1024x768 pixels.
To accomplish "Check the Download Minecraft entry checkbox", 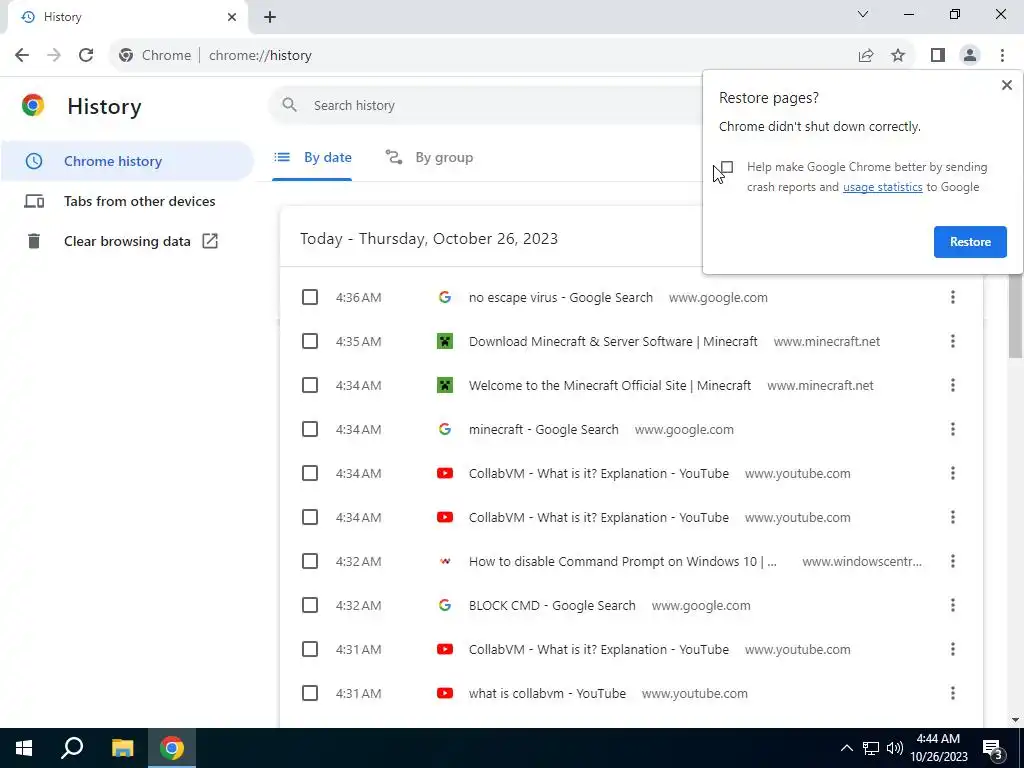I will 310,341.
